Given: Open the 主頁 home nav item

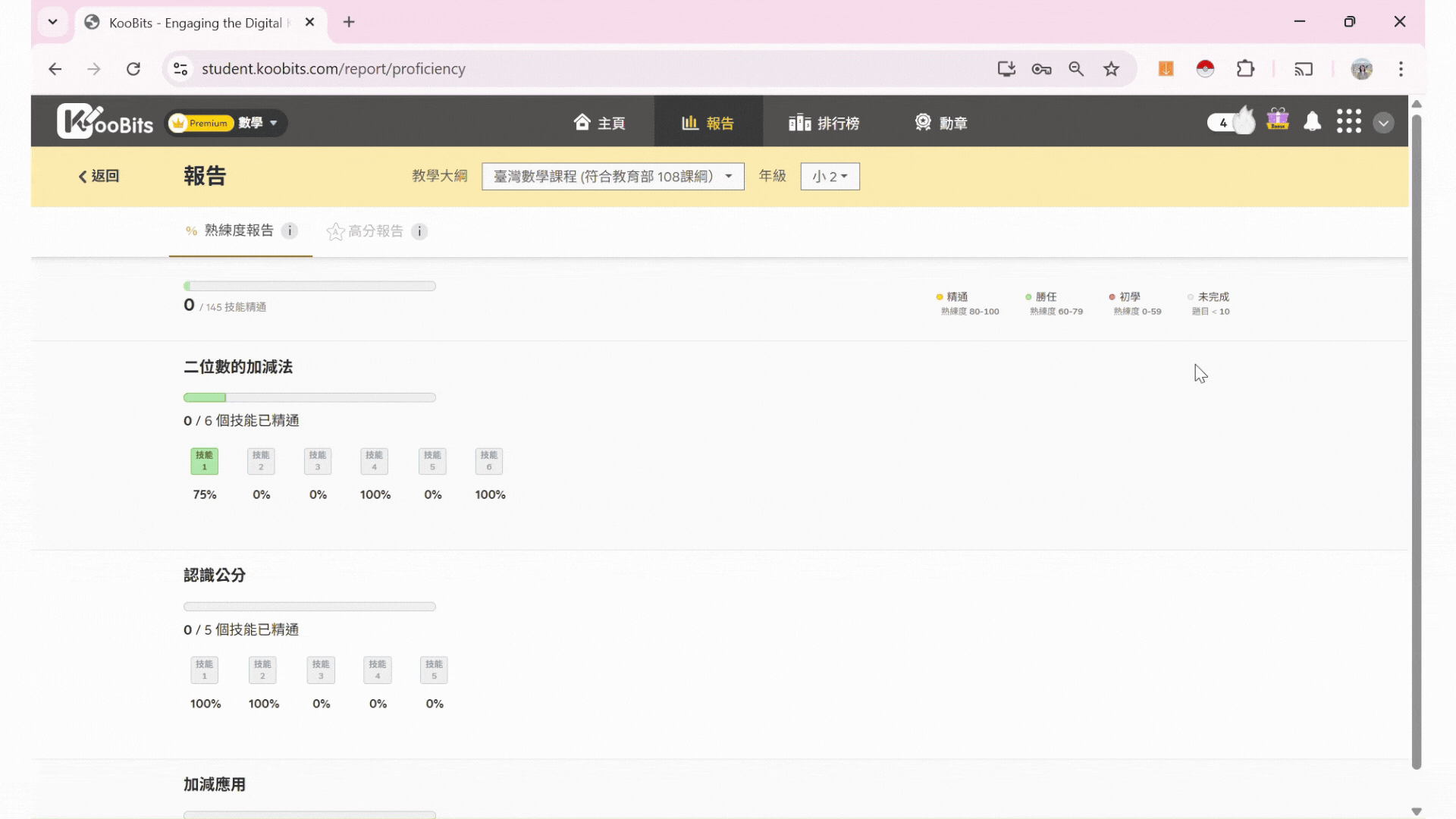Looking at the screenshot, I should pos(599,123).
